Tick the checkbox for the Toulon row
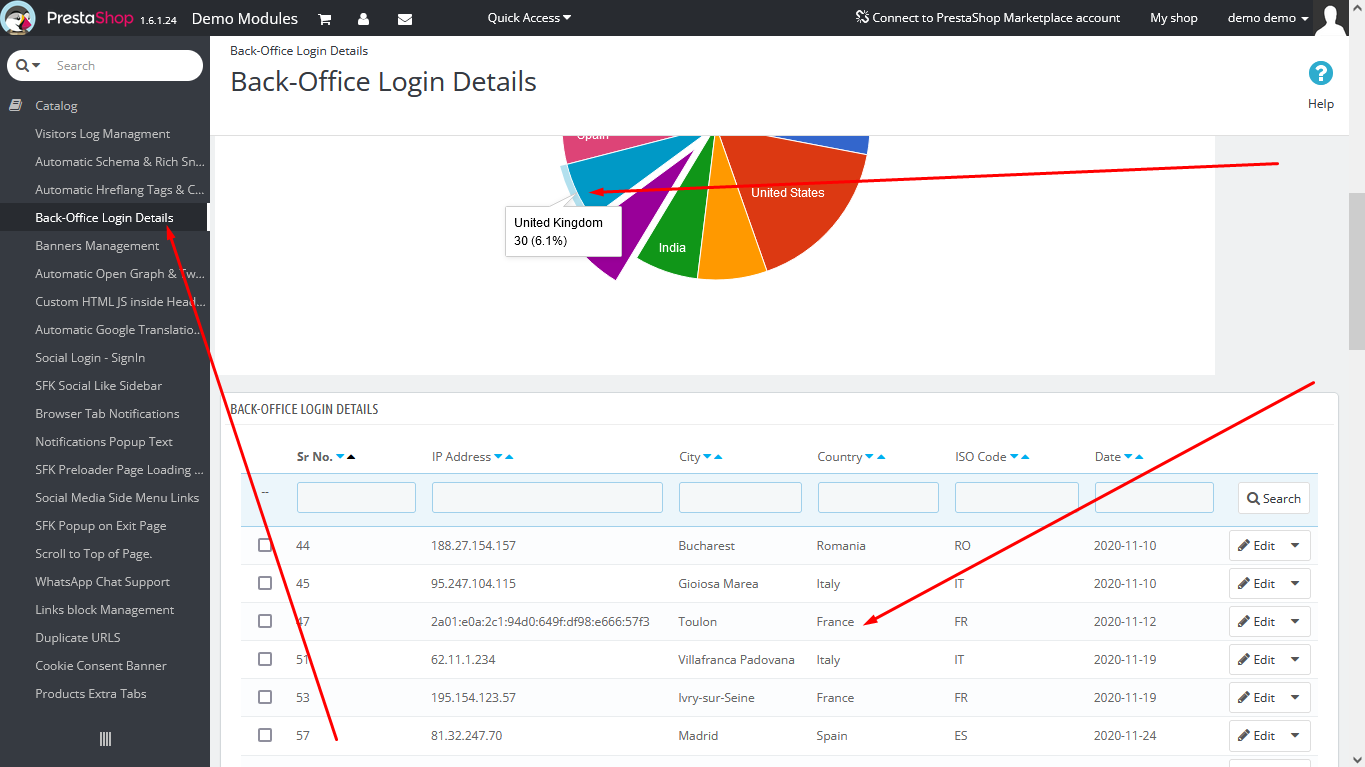 point(265,621)
